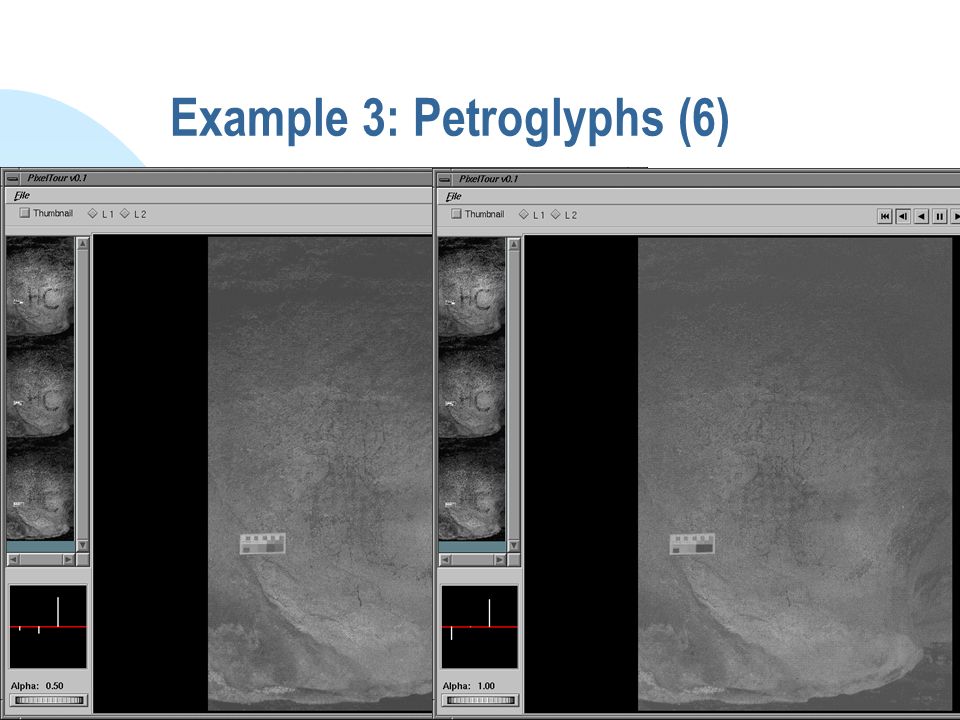960x720 pixels.
Task: Open File menu in right PixelTour window
Action: point(454,197)
